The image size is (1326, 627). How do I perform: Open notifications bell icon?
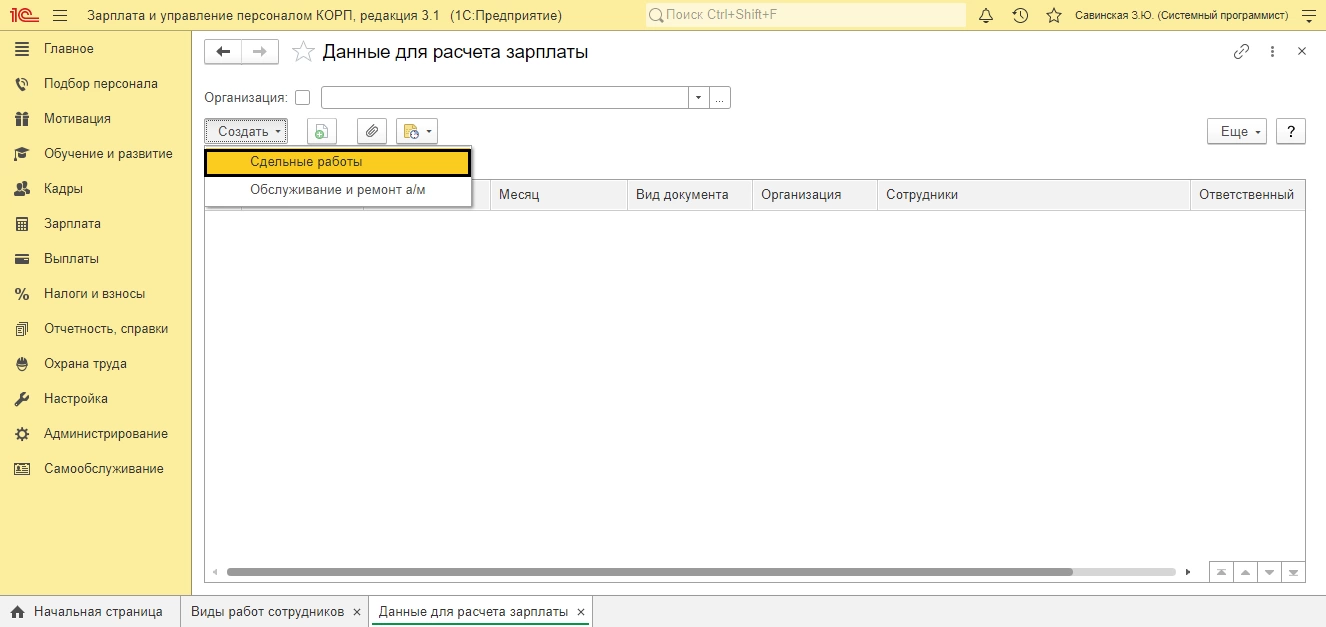click(x=986, y=15)
